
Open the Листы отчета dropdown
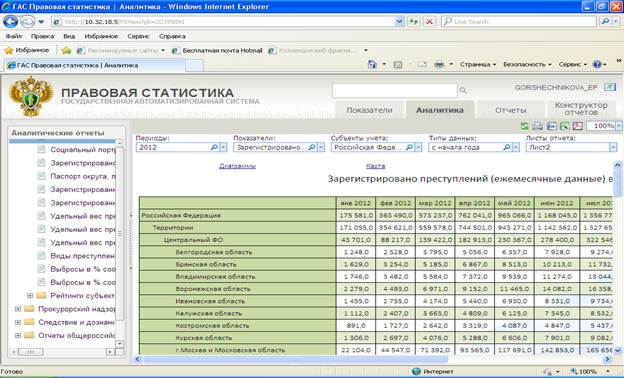click(613, 147)
